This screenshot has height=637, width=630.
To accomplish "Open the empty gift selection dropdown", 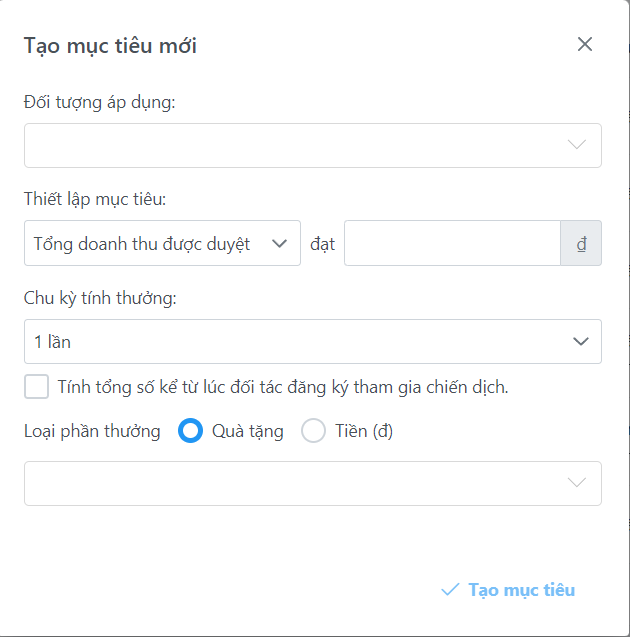I will [x=300, y=483].
